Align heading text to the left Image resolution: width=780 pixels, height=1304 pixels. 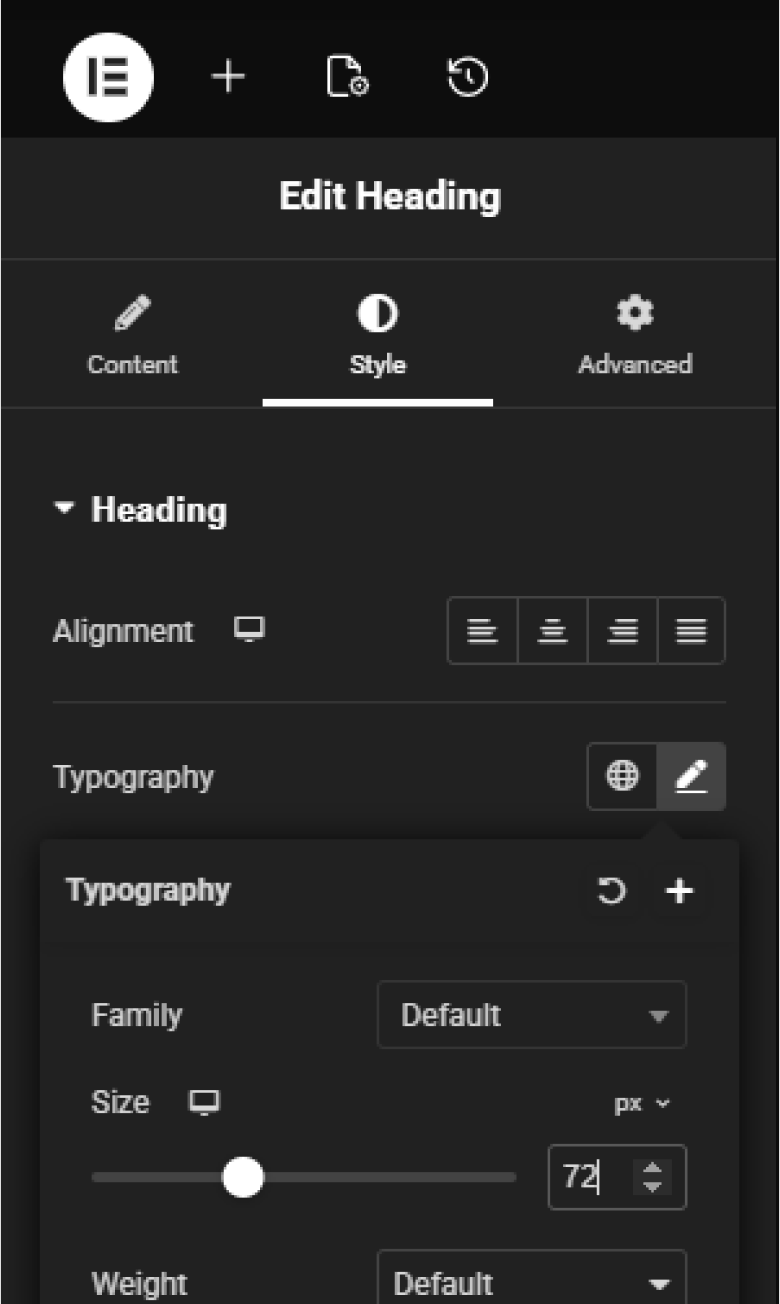[483, 631]
